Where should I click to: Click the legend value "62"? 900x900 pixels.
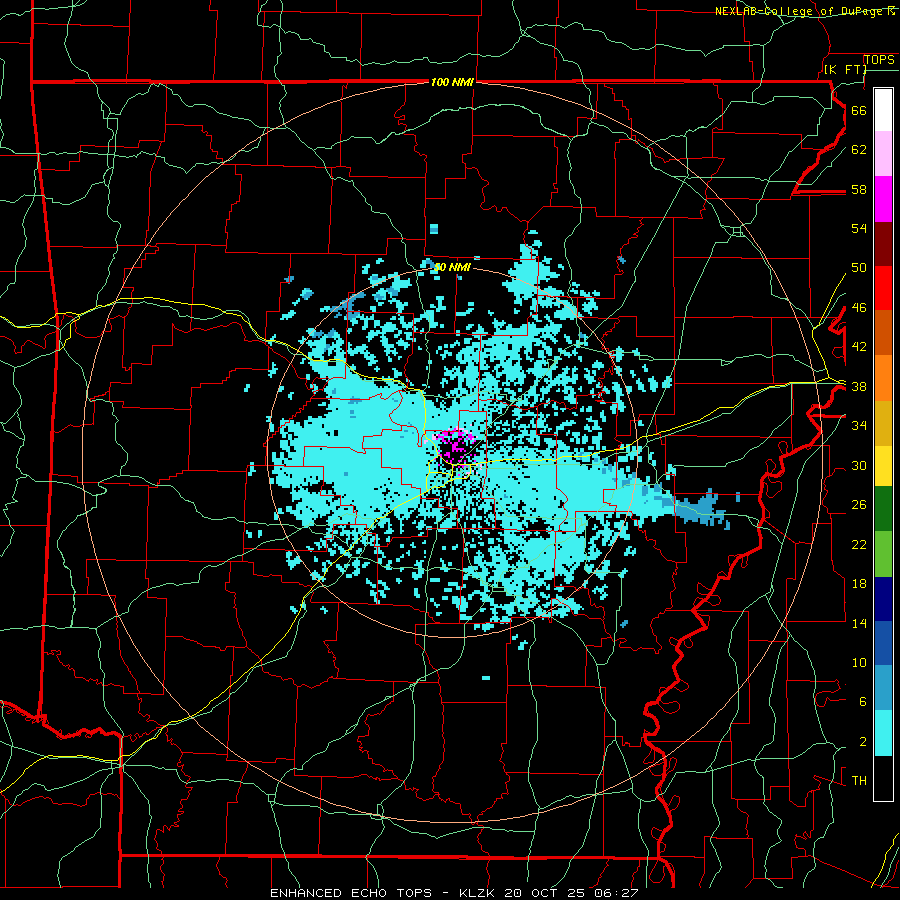point(859,149)
